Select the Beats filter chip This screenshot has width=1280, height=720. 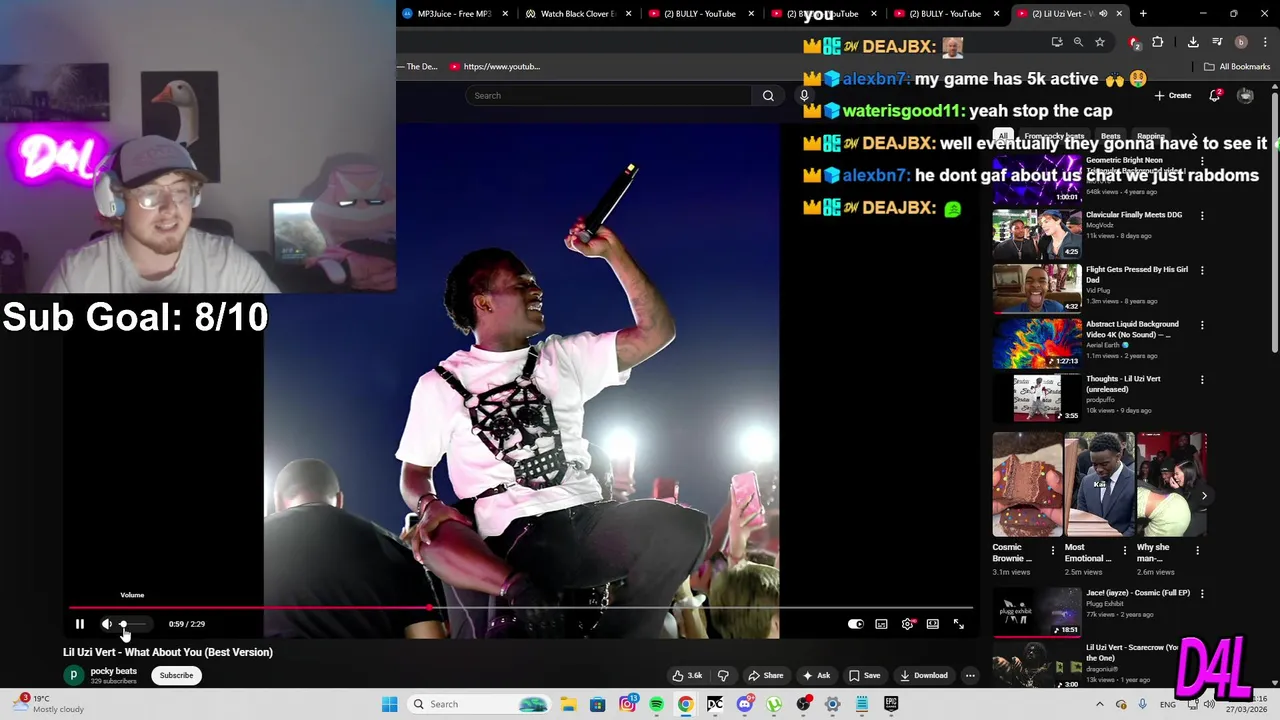click(1110, 136)
